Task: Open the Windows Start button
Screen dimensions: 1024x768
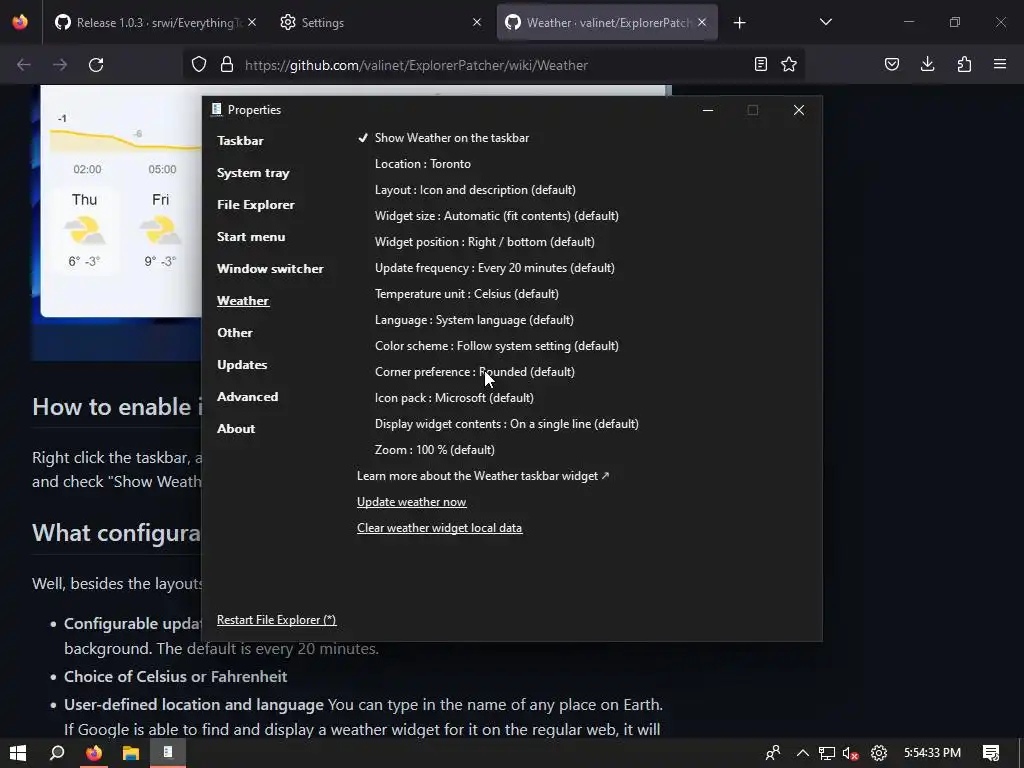Action: (x=18, y=753)
